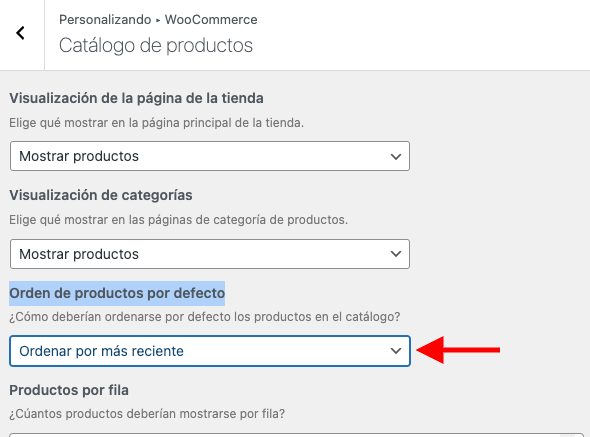Click 'WooCommerce' in the breadcrumb

coord(211,20)
